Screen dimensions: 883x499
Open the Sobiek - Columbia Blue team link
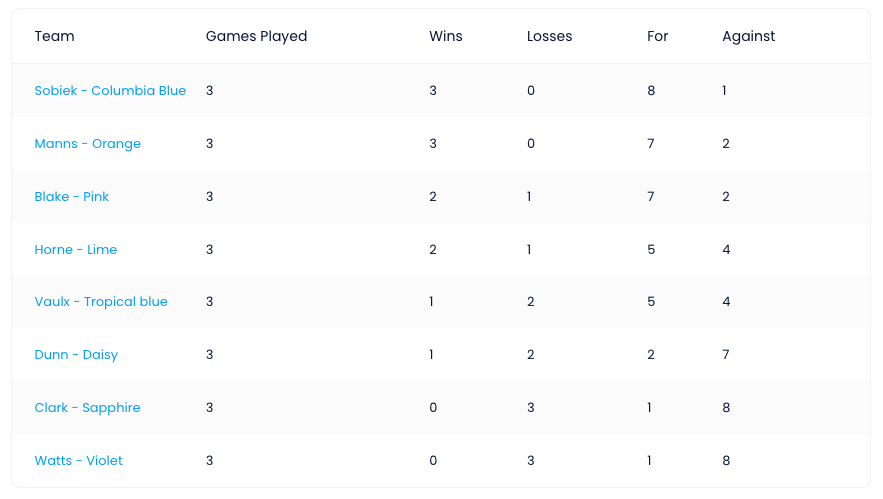click(110, 91)
